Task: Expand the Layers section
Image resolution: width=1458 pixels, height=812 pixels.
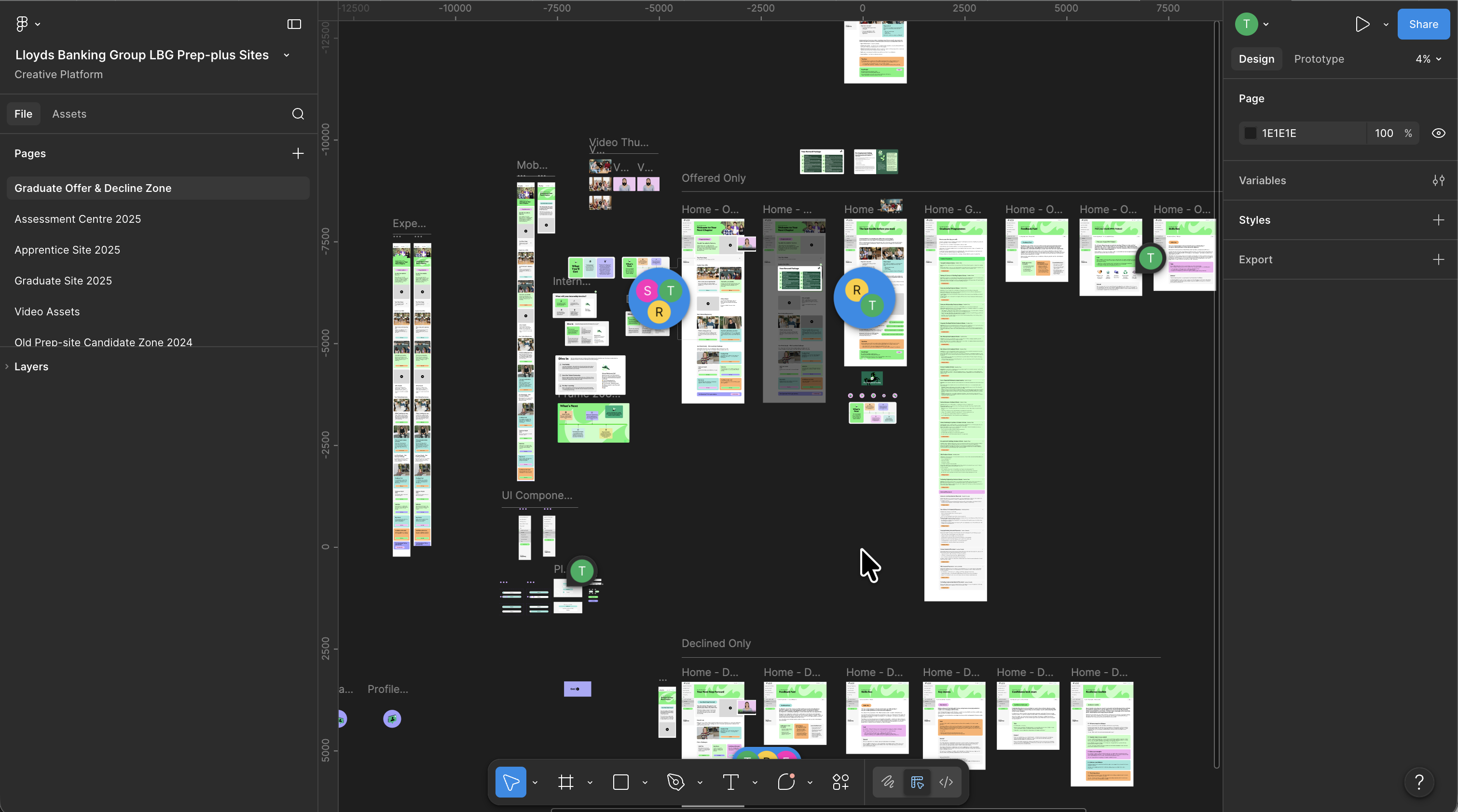Action: click(x=31, y=366)
